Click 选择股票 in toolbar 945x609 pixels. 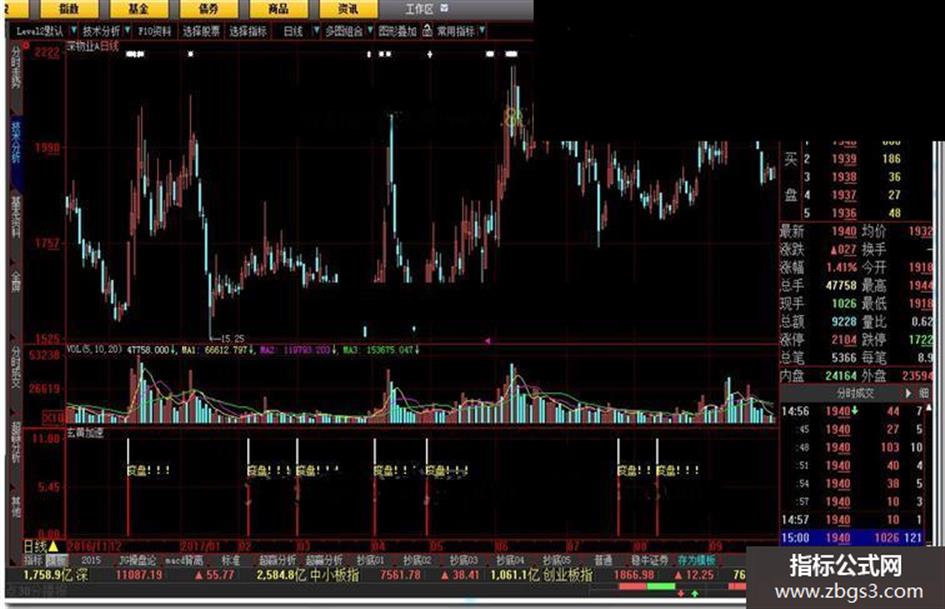pyautogui.click(x=201, y=31)
